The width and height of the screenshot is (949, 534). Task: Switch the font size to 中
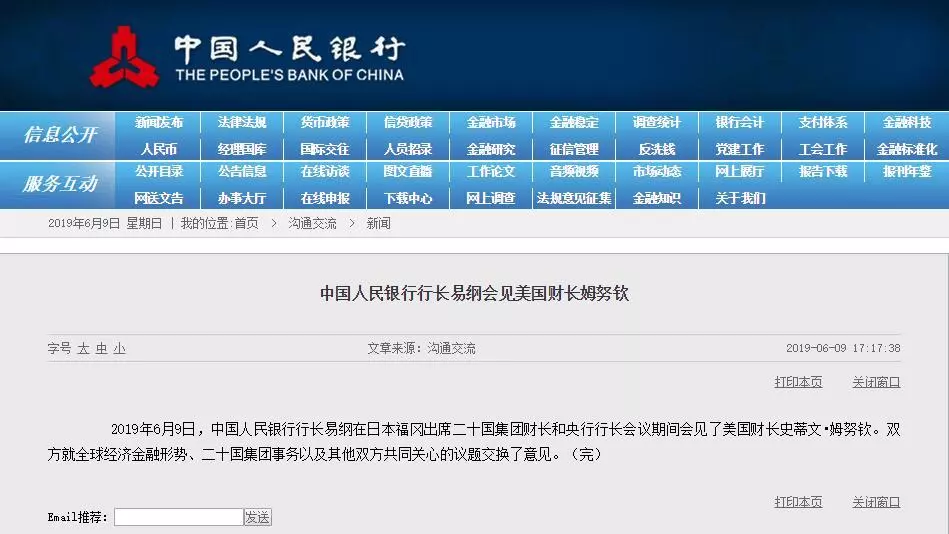coord(101,349)
